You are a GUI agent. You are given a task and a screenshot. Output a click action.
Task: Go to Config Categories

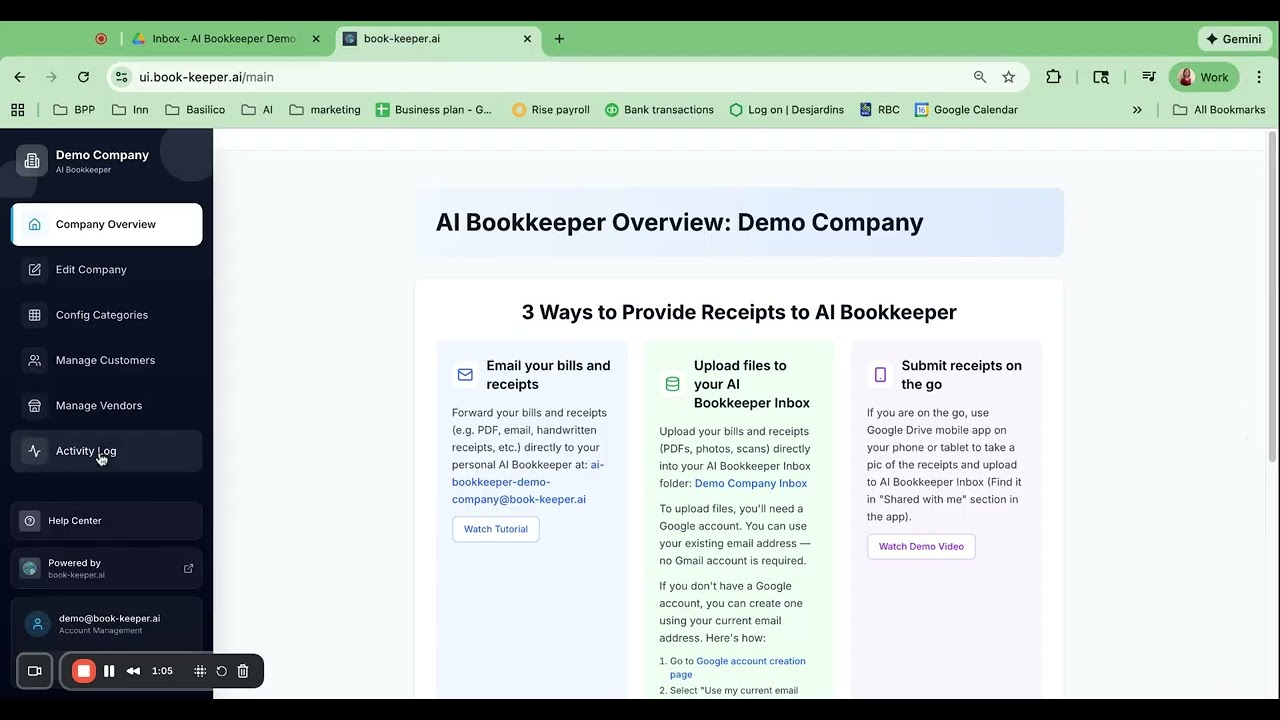pos(106,315)
